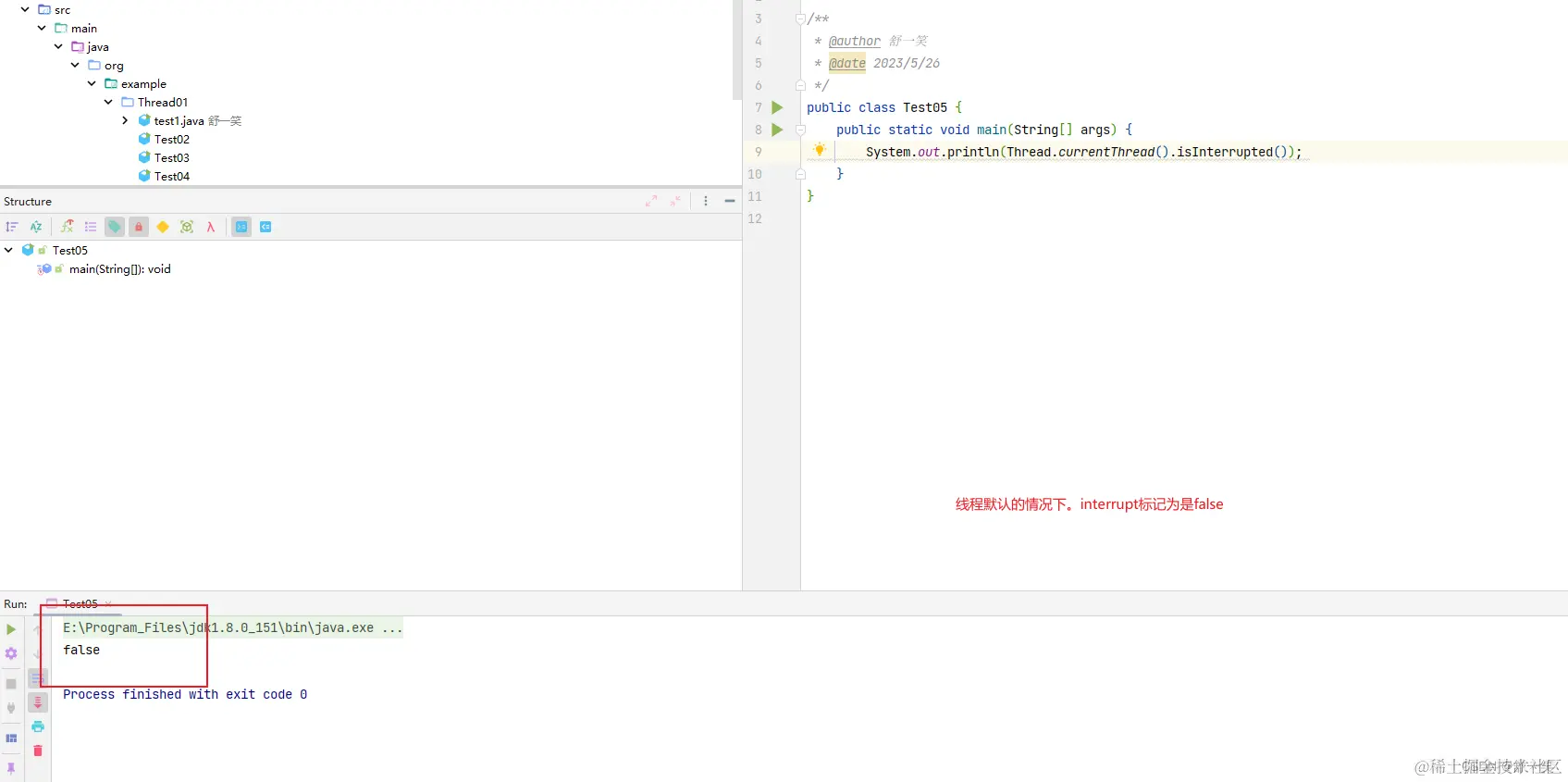
Task: Click the project tree vertical scrollbar
Action: tap(737, 50)
